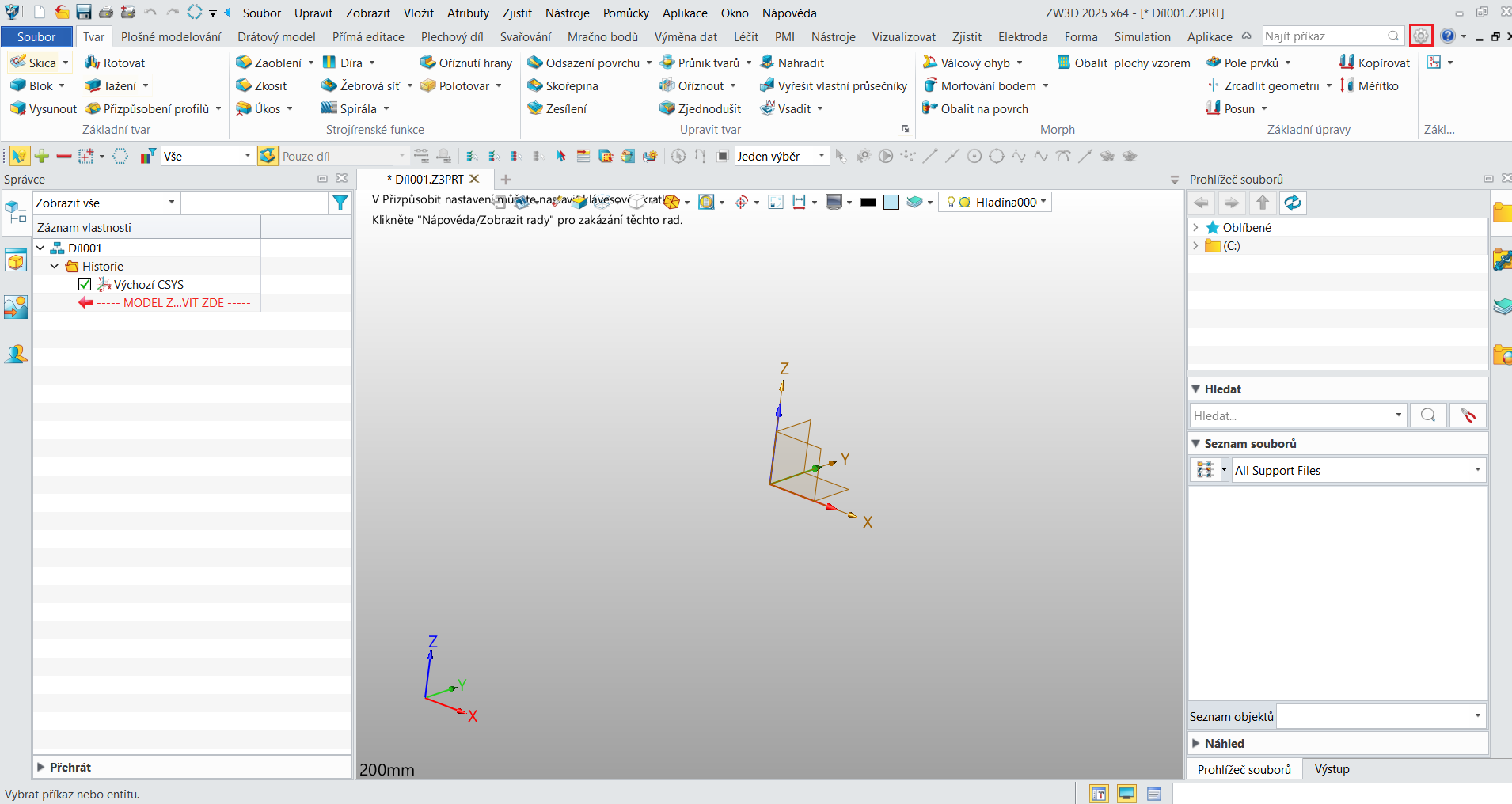The width and height of the screenshot is (1512, 804).
Task: Open the Nástroje menu in menu bar
Action: 567,13
